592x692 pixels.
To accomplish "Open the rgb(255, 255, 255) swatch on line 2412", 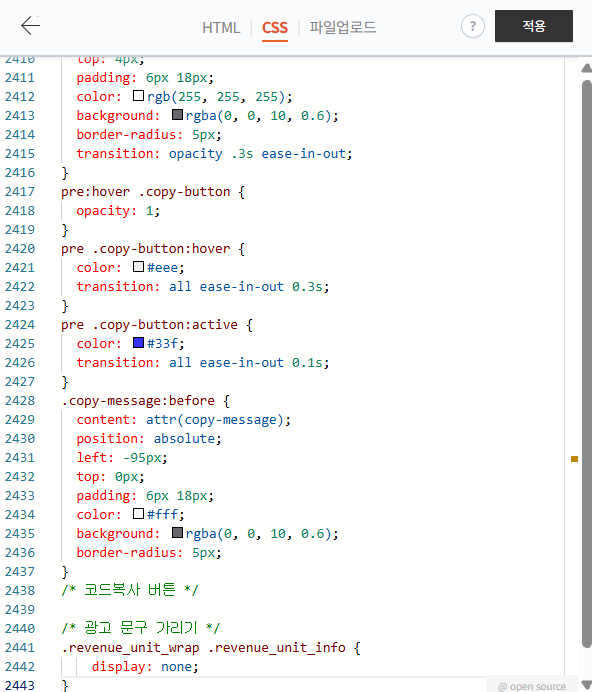I will 139,96.
